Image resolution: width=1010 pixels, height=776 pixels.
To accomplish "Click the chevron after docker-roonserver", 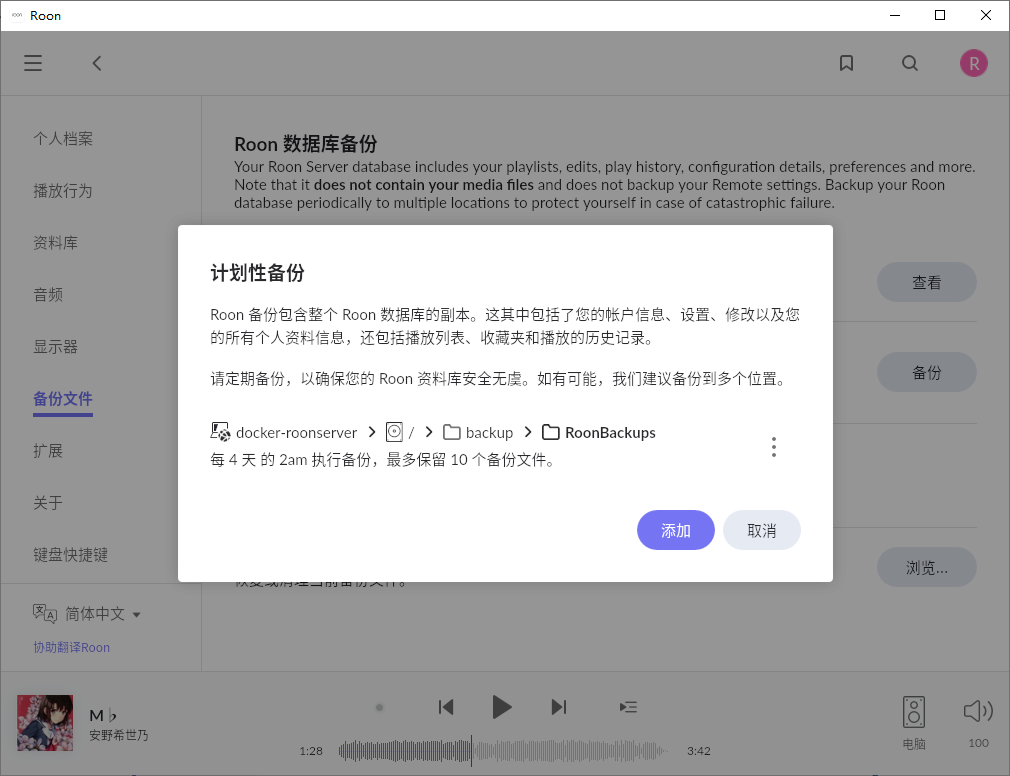I will pyautogui.click(x=372, y=432).
